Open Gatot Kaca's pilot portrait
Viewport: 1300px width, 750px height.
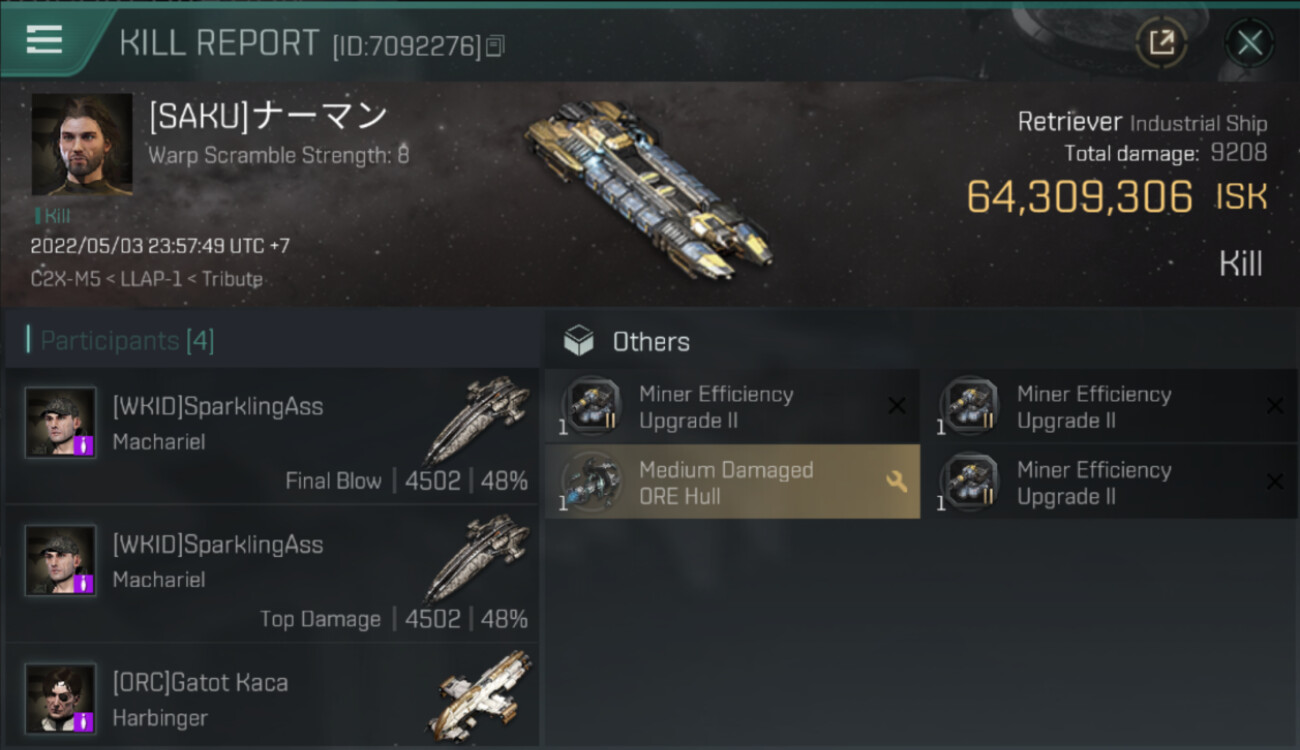pos(61,698)
